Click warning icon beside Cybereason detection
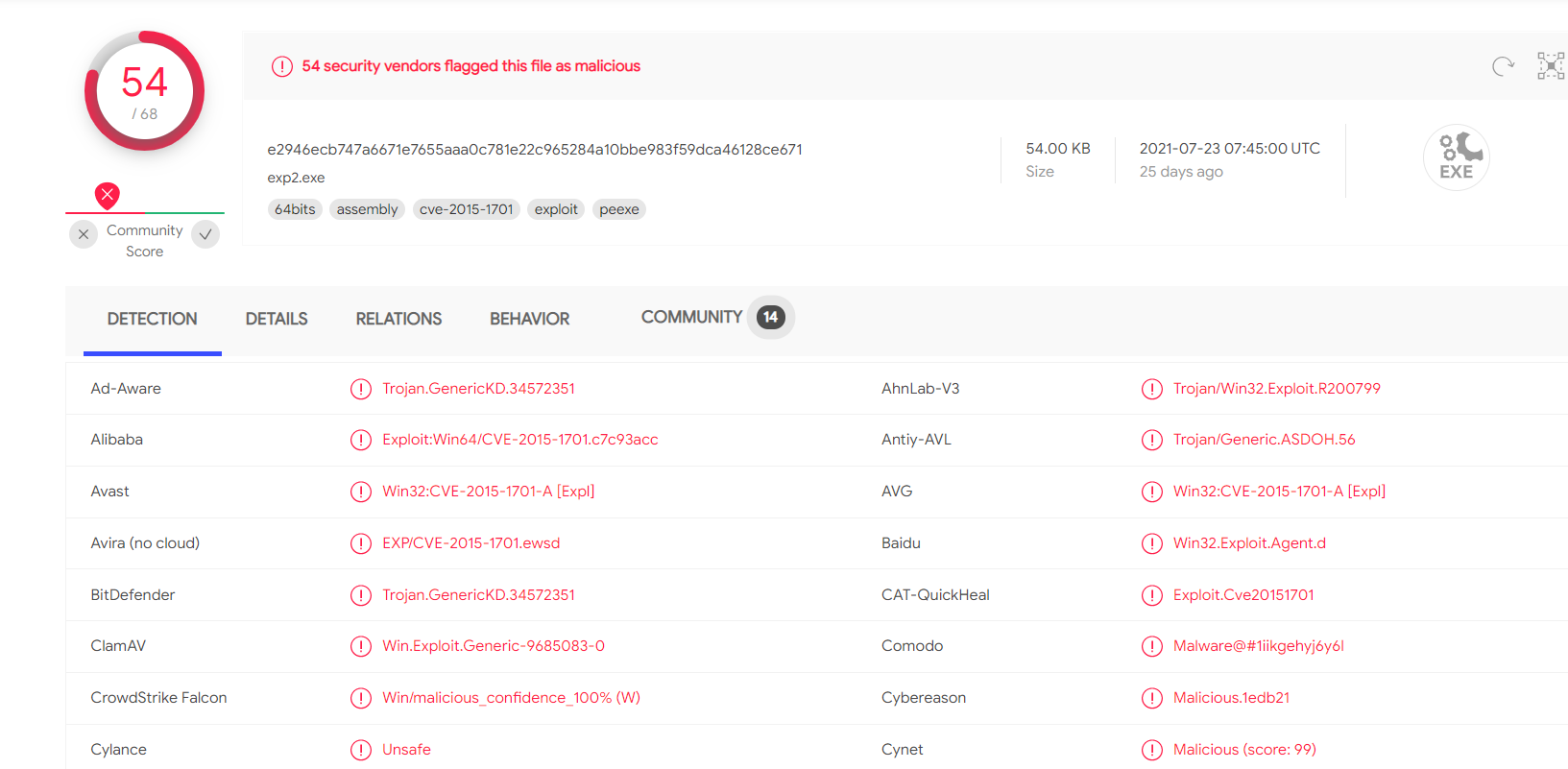This screenshot has width=1568, height=769. tap(1152, 698)
